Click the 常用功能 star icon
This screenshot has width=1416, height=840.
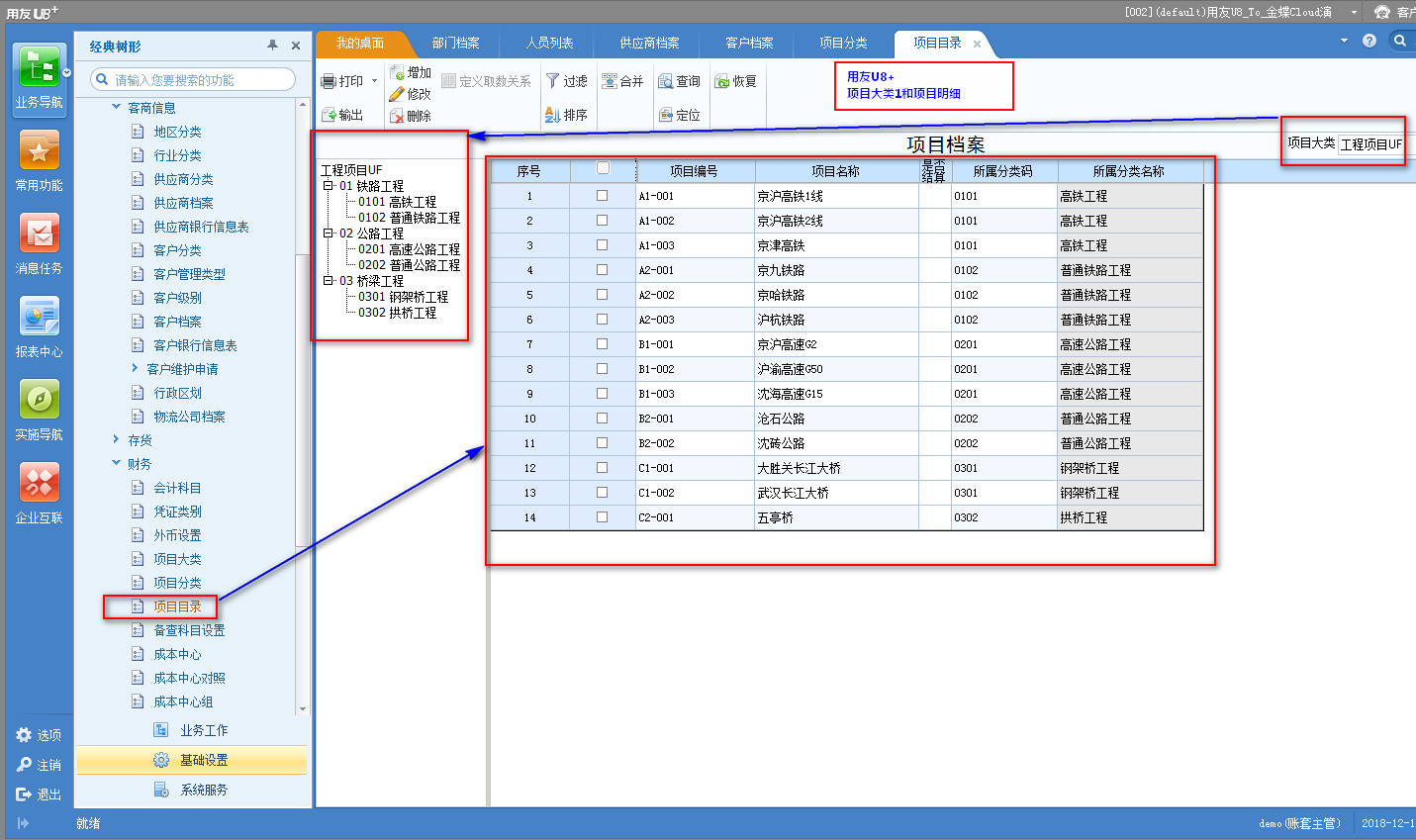tap(40, 151)
